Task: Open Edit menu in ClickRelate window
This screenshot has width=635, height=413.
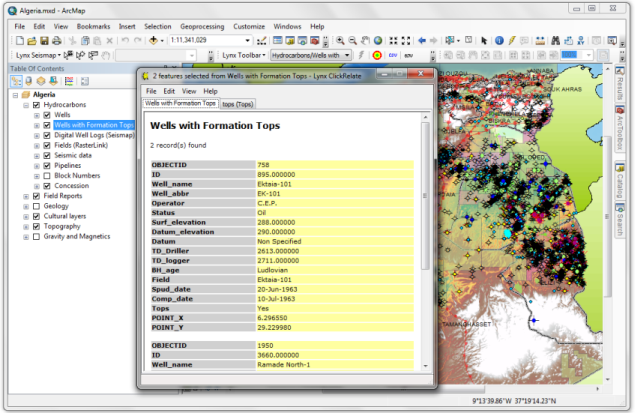Action: point(169,91)
